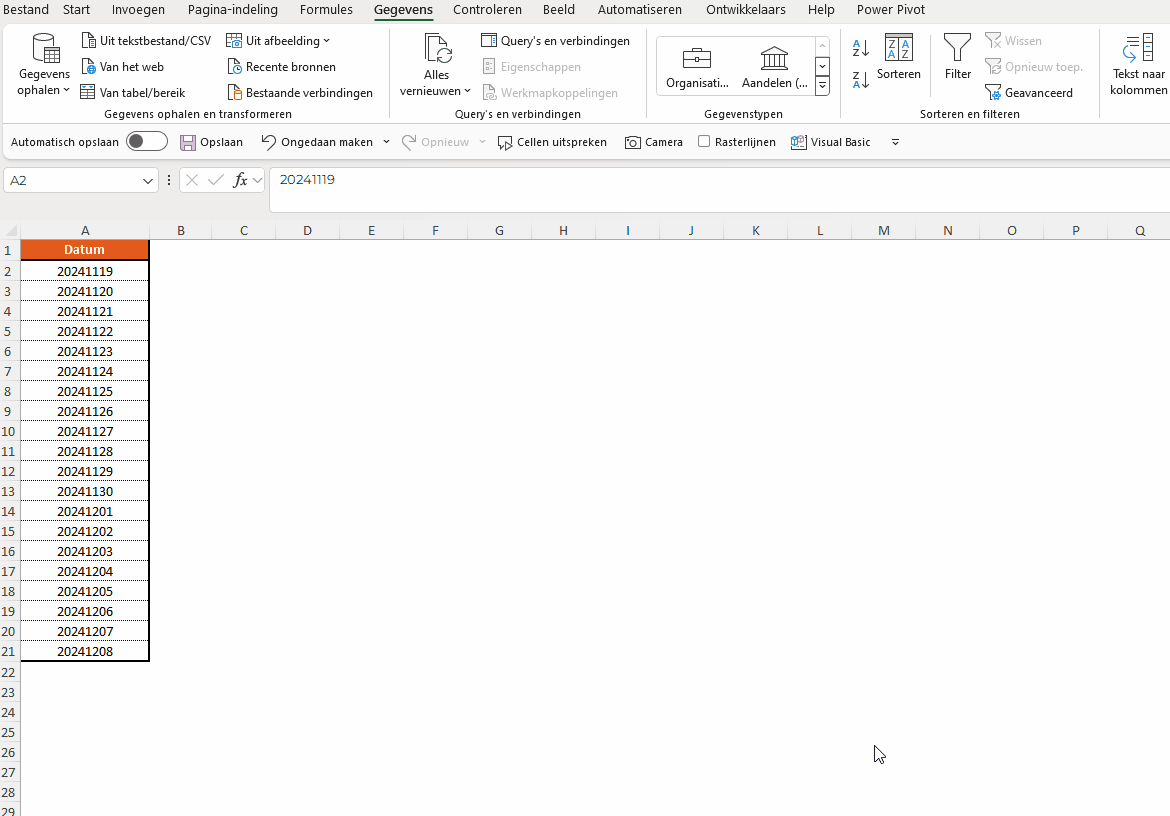This screenshot has width=1170, height=816.
Task: Open the Beeld tab
Action: coord(559,10)
